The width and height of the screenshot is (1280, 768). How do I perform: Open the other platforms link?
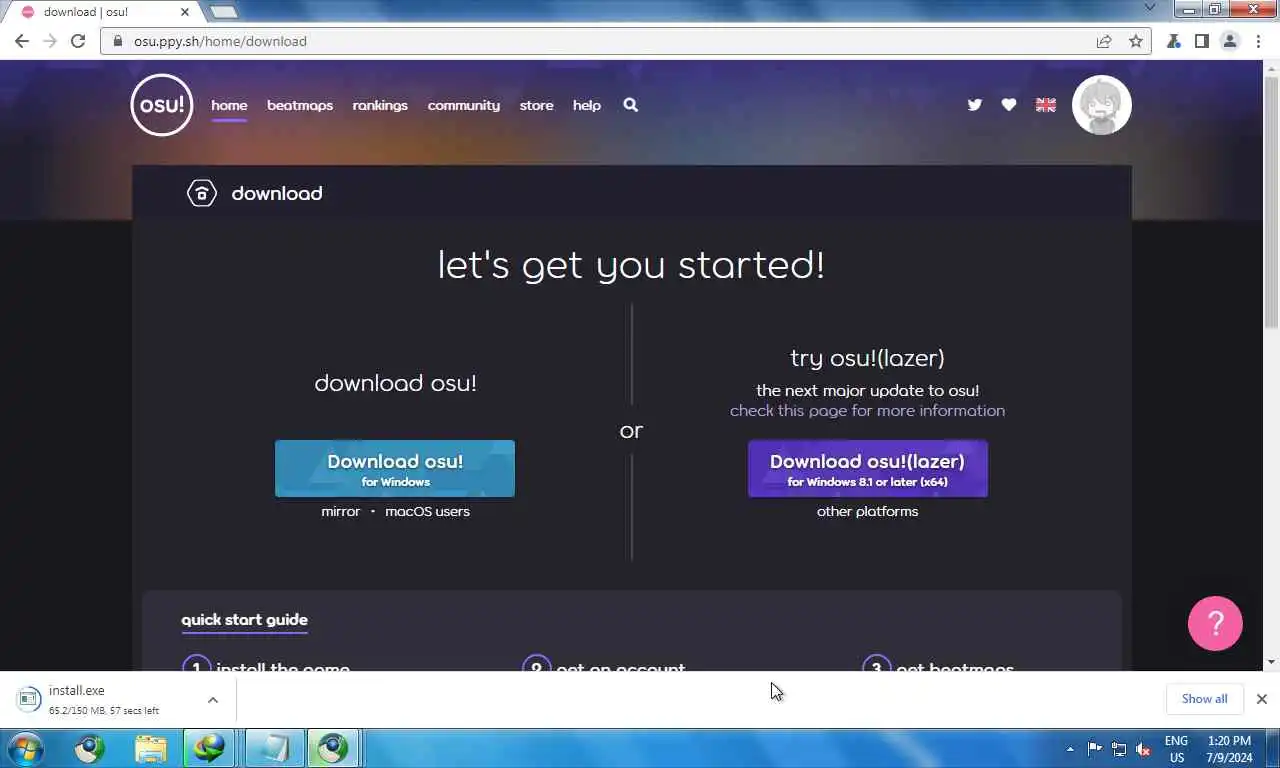point(867,511)
